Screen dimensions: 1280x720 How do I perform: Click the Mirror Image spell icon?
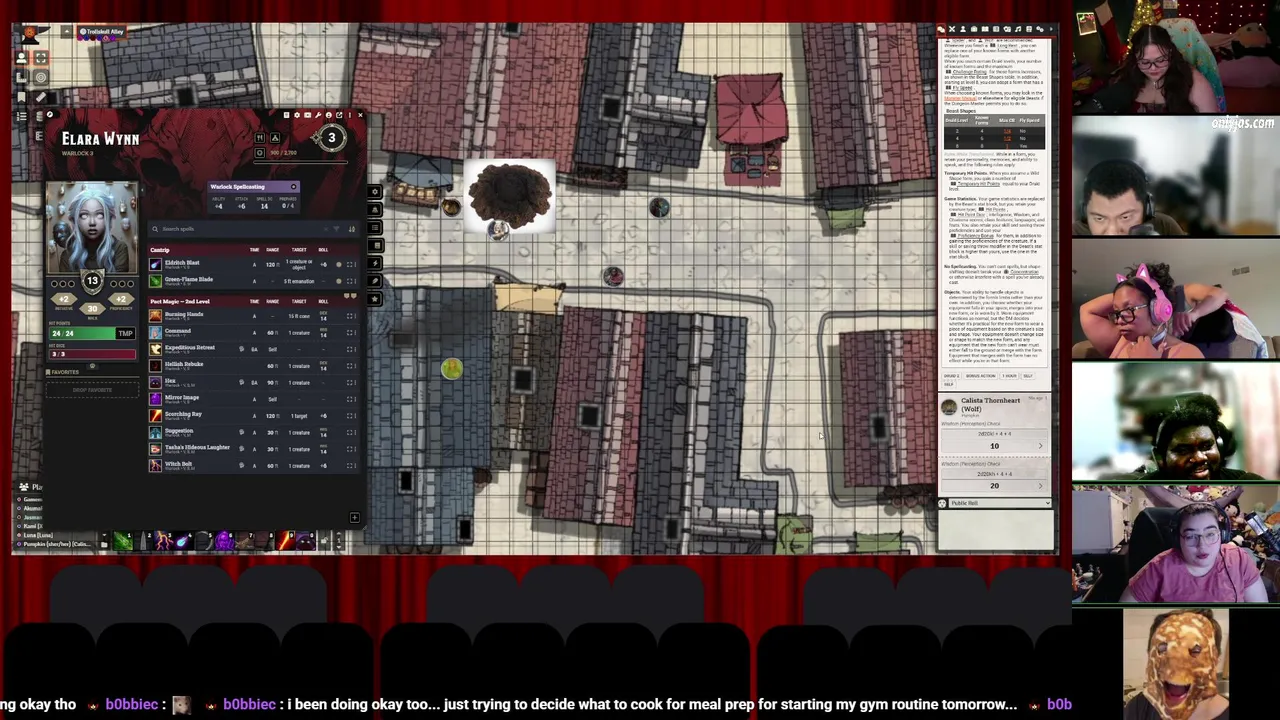pos(155,398)
